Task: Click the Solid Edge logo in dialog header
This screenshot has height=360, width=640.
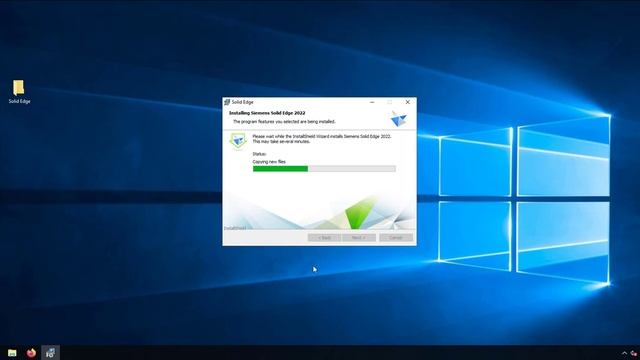Action: [x=398, y=119]
